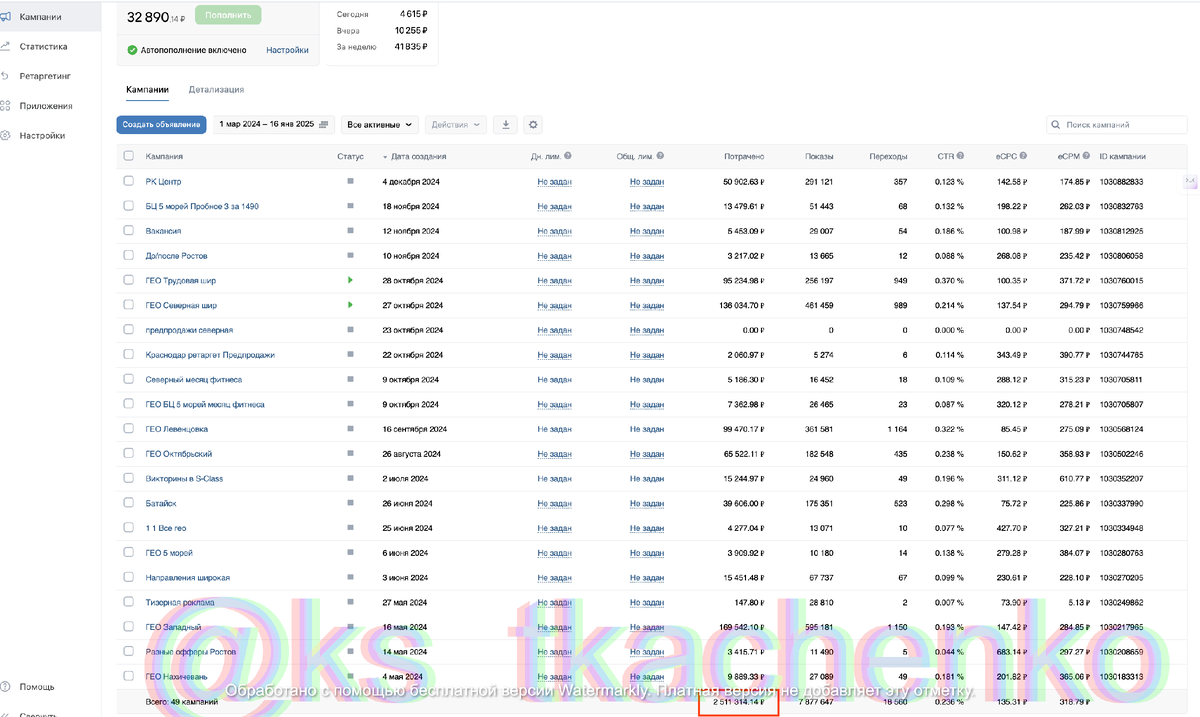Click the green checkmark autopay icon
Screen dimensions: 1200x717
[132, 50]
